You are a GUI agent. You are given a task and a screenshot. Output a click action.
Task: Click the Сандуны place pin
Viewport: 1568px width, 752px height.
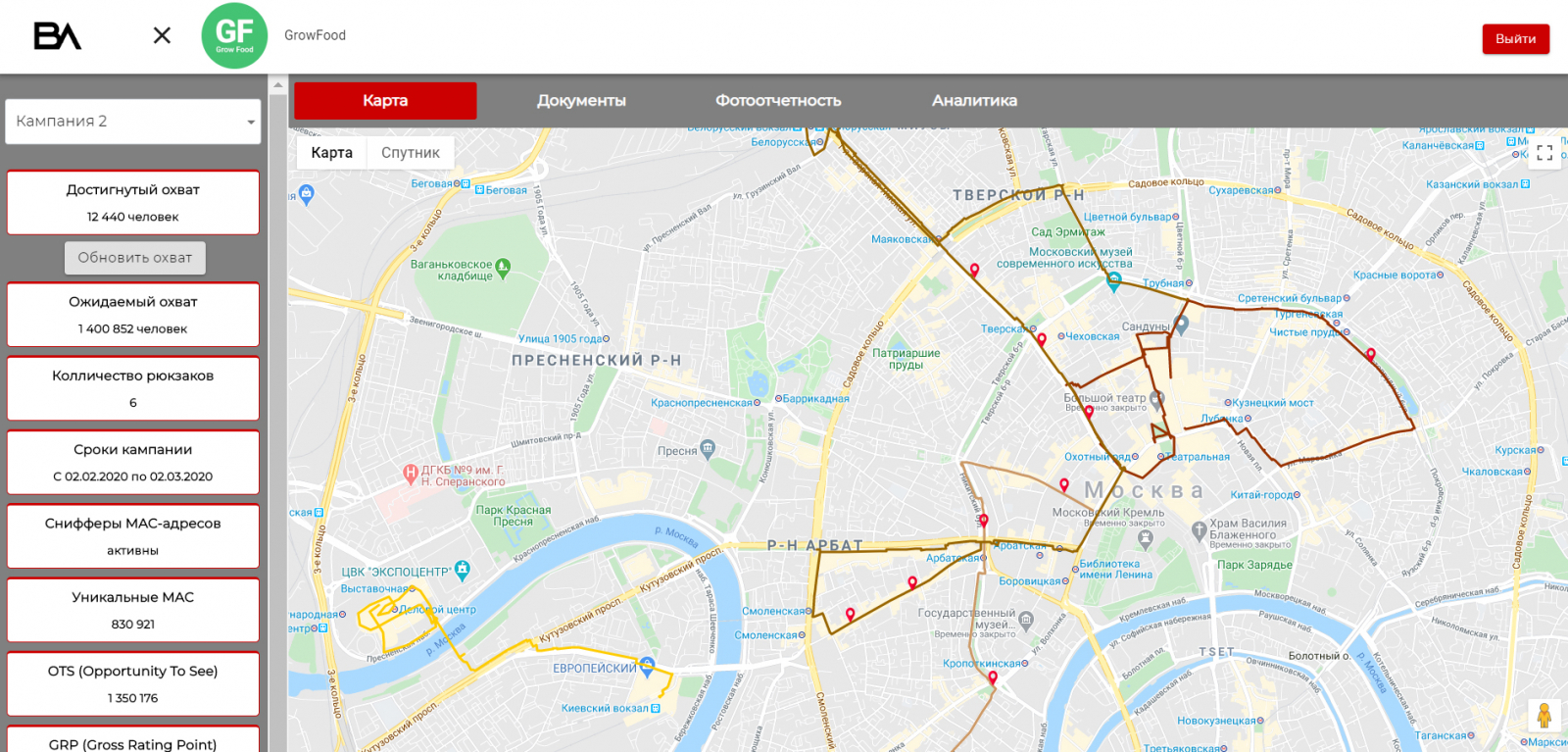click(x=1182, y=325)
